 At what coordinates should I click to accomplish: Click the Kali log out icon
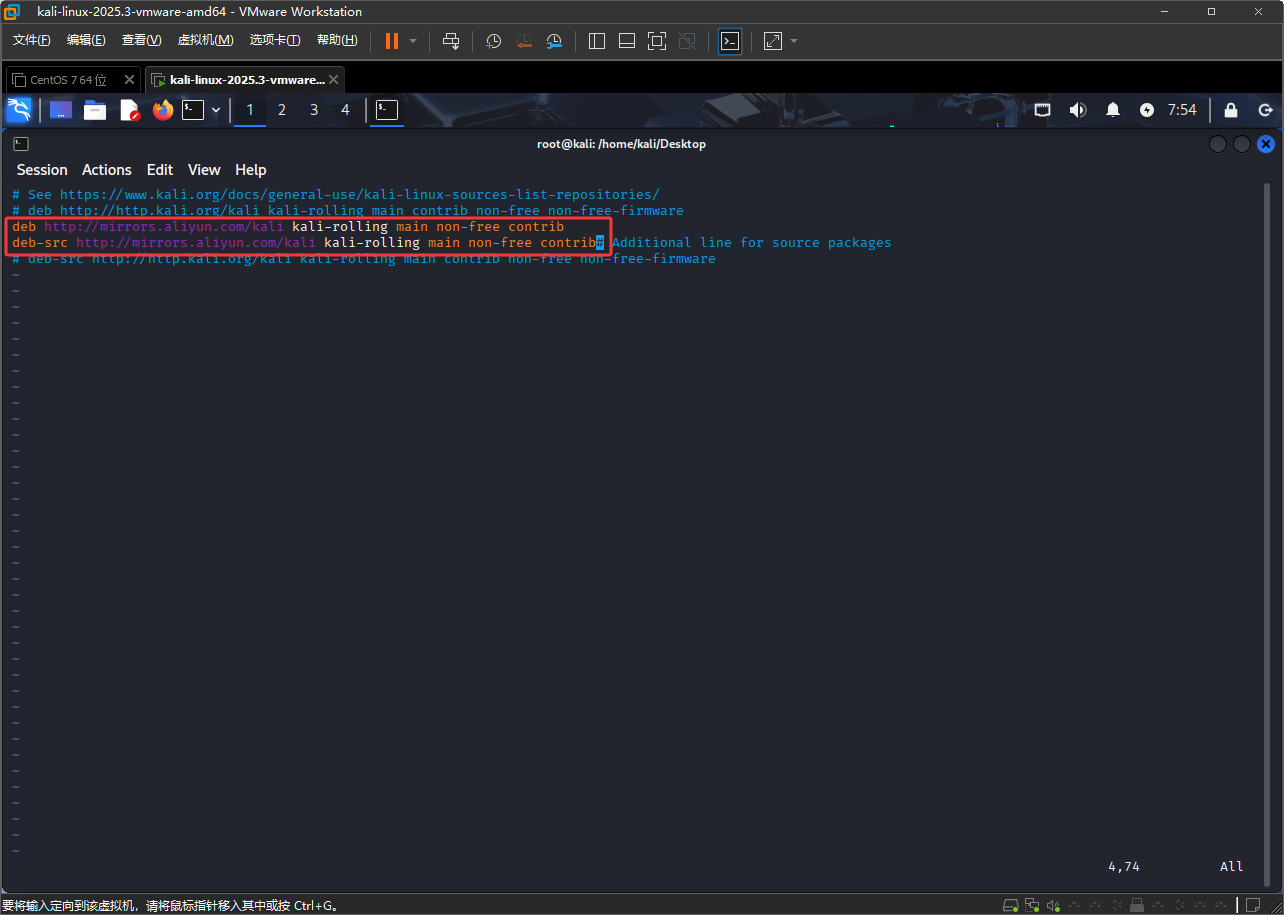coord(1265,110)
